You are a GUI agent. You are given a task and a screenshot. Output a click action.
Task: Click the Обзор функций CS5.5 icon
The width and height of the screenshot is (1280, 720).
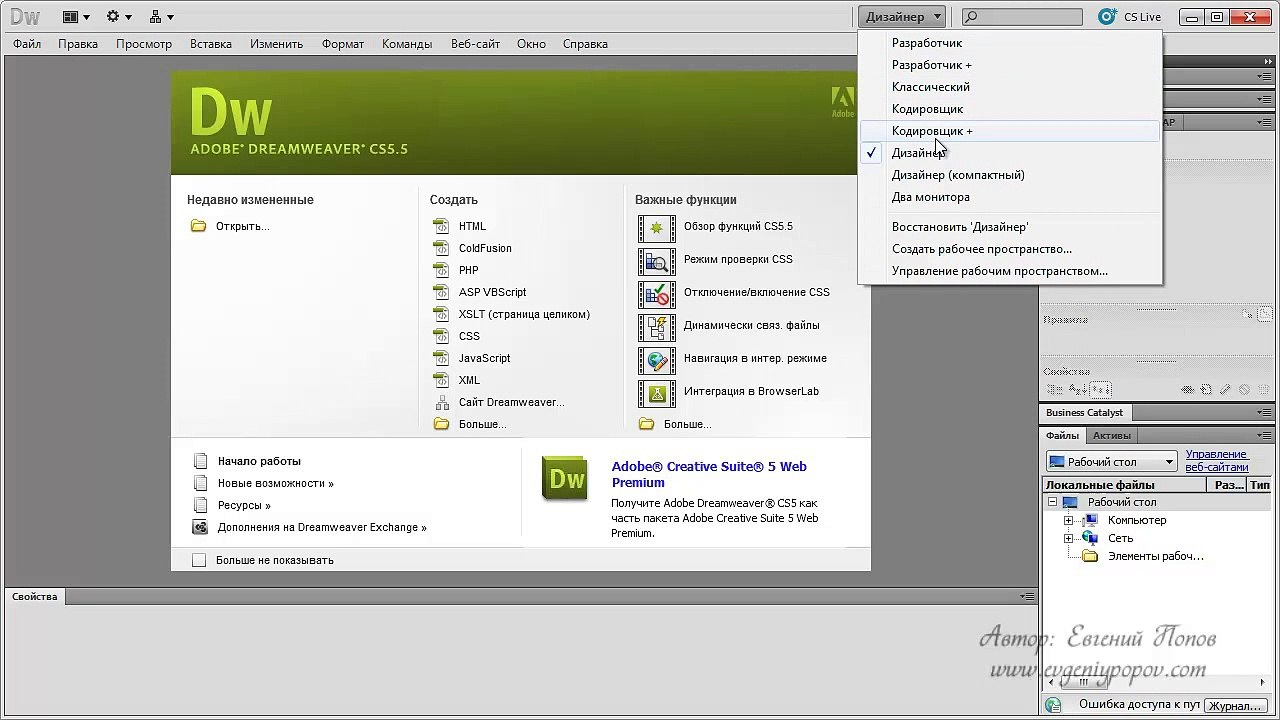pos(657,228)
